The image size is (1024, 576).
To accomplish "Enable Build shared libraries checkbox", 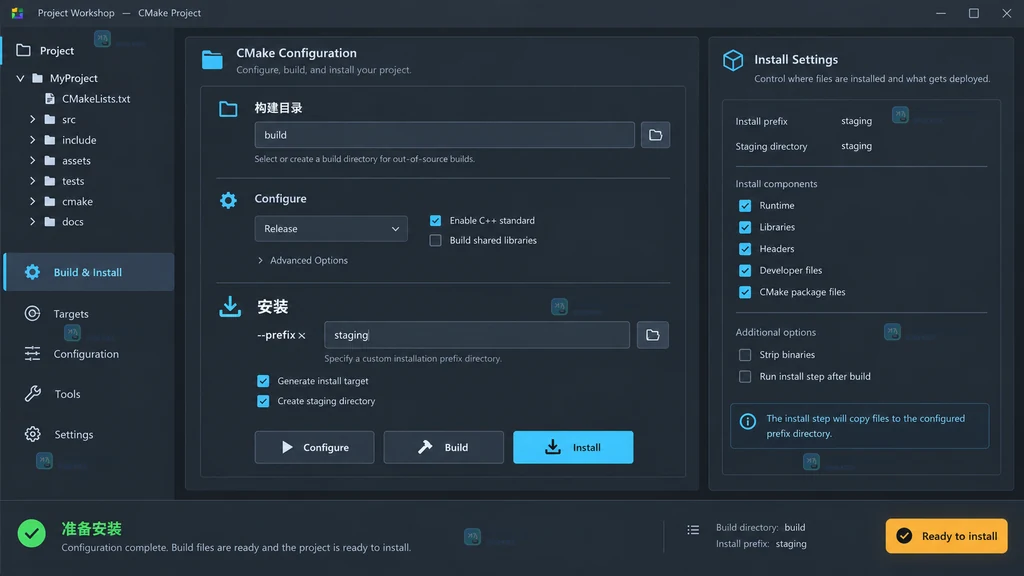I will pos(436,240).
